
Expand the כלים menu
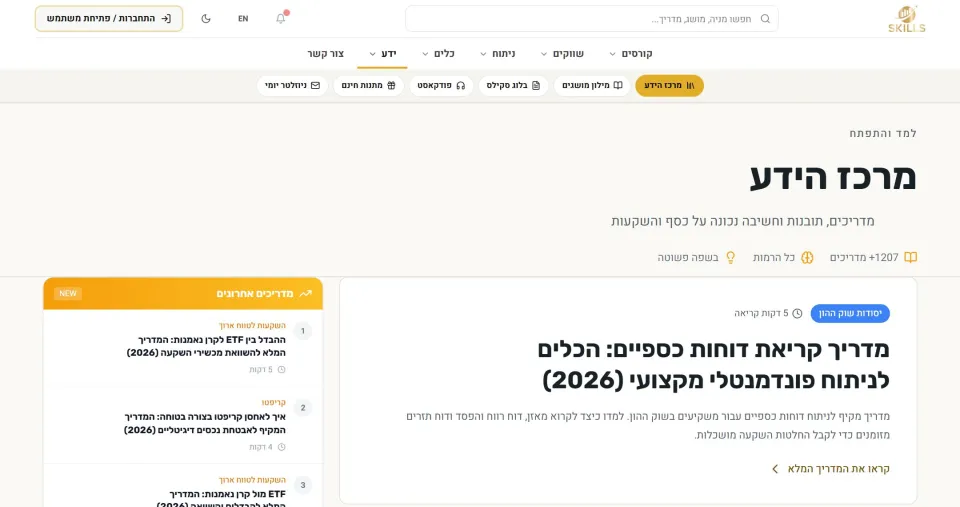pyautogui.click(x=438, y=54)
